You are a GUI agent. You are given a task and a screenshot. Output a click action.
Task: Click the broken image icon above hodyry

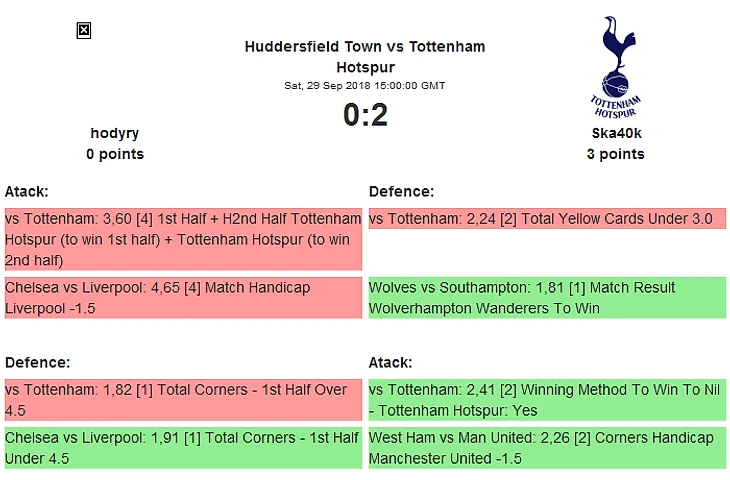[84, 31]
